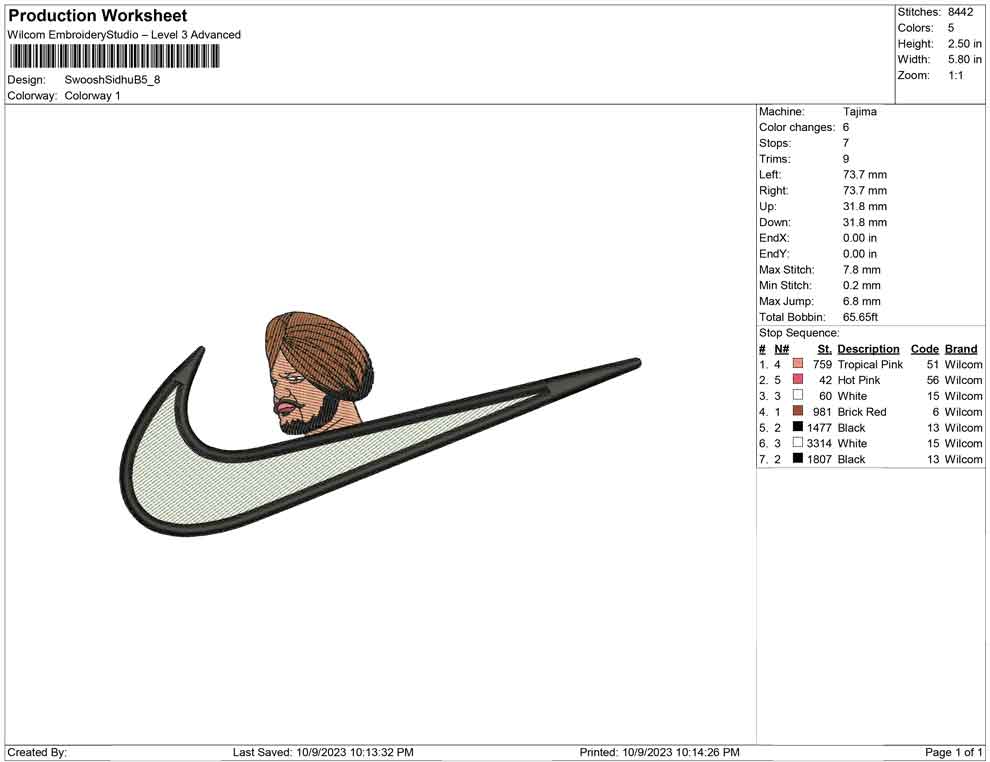Click the design name 'SwooshSidhuB5_8'

pos(112,80)
